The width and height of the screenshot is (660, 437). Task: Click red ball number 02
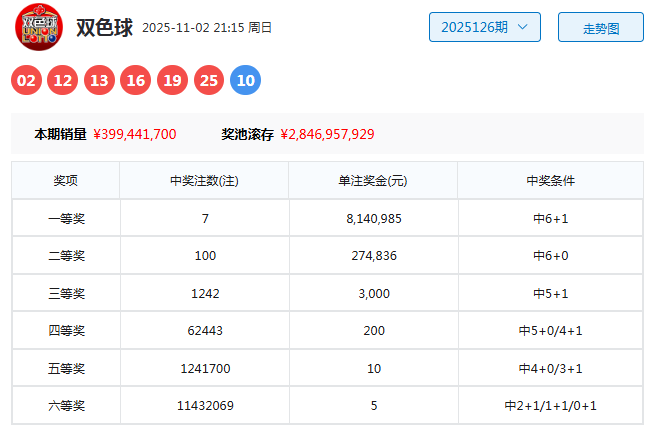pos(27,80)
